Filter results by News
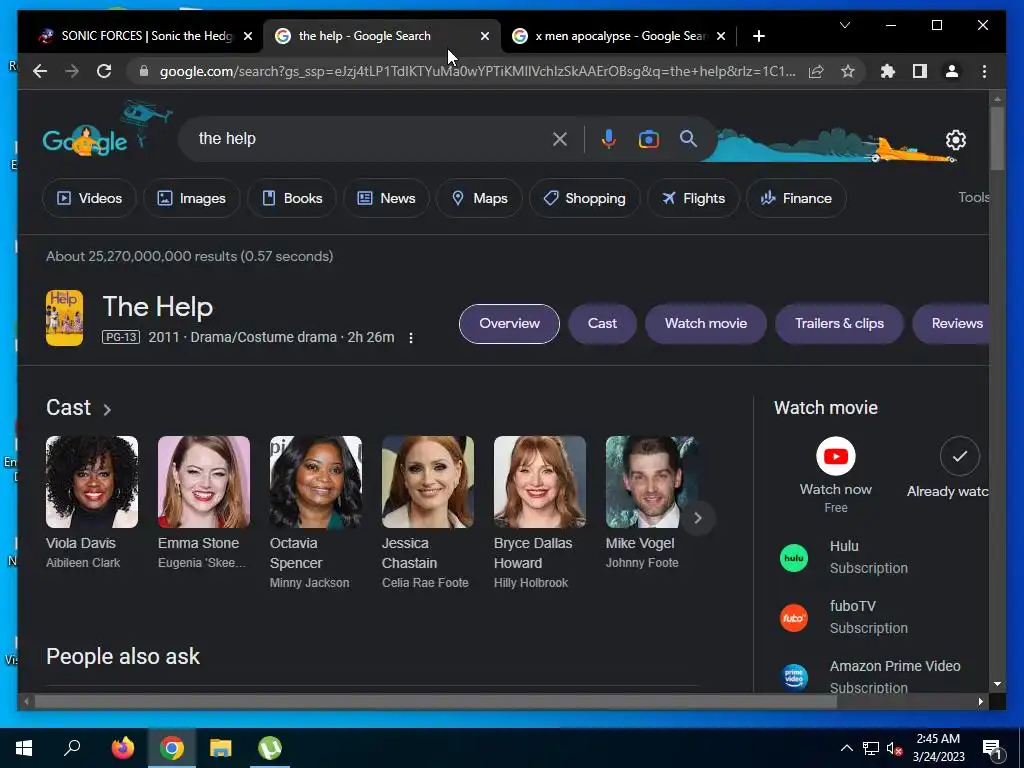Viewport: 1024px width, 768px height. point(386,198)
